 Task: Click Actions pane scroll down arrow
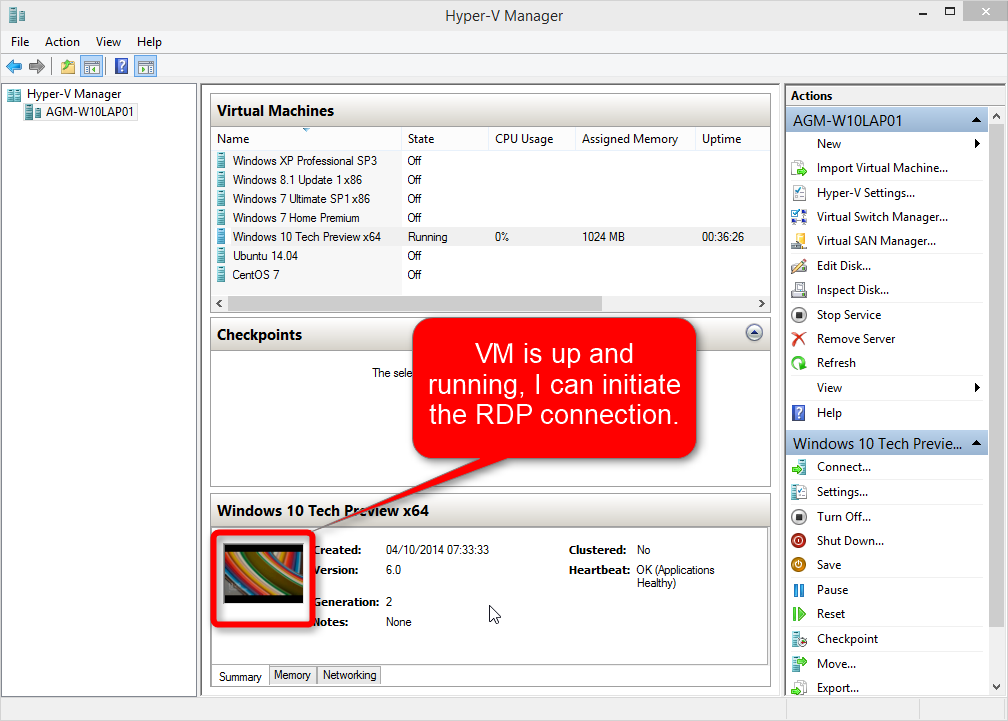point(996,687)
